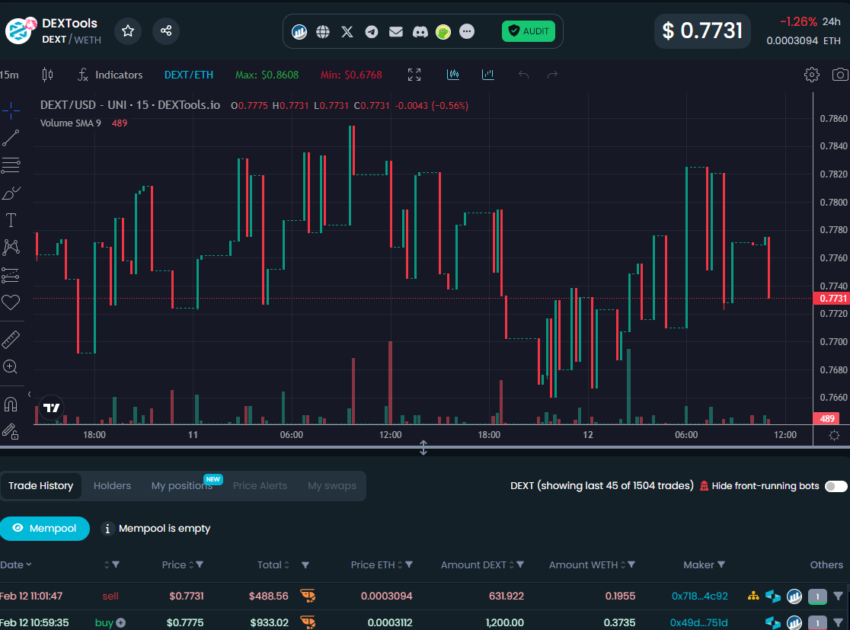The width and height of the screenshot is (850, 630).
Task: Select the horizontal lines Fibonacci tool
Action: tap(11, 165)
